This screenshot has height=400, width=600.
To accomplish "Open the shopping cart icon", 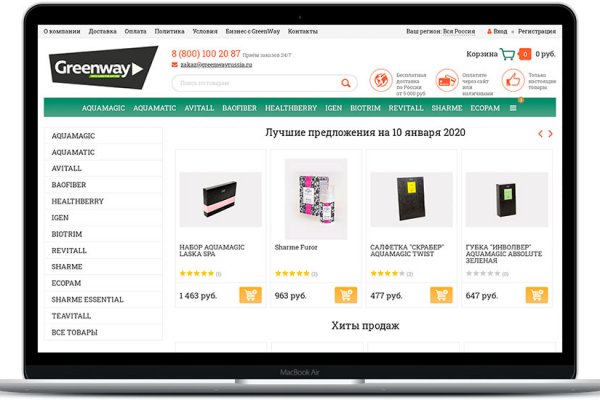I will pyautogui.click(x=507, y=54).
